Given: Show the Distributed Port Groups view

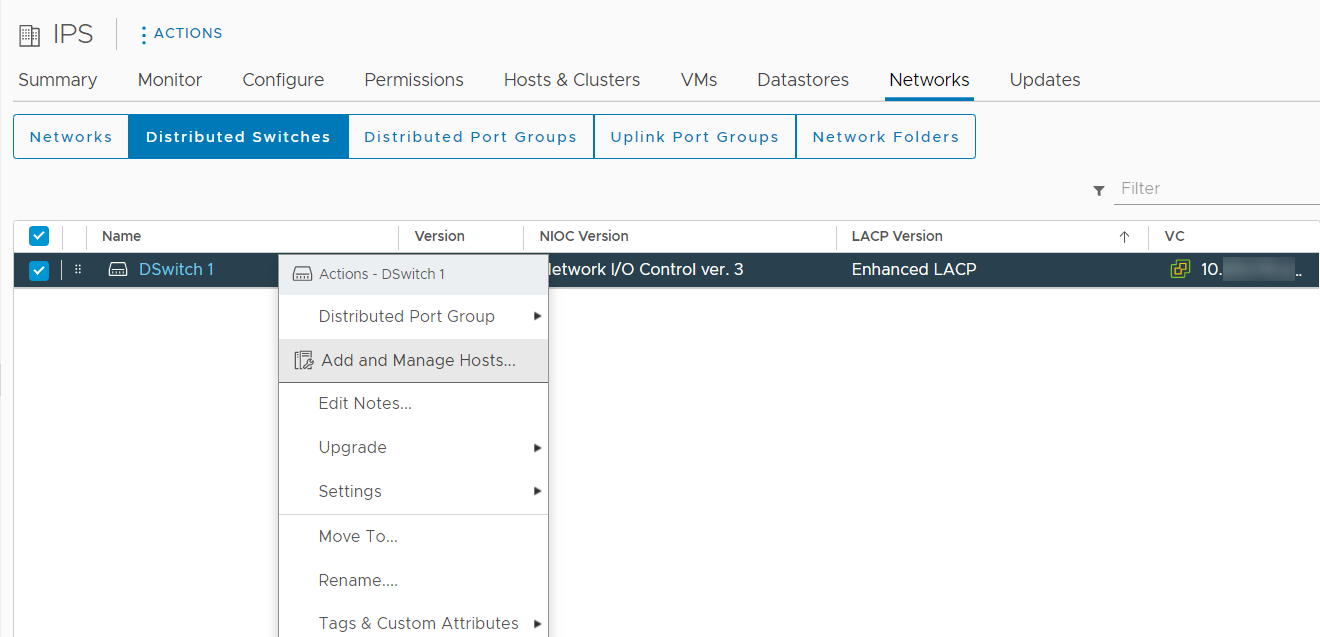Looking at the screenshot, I should tap(471, 137).
